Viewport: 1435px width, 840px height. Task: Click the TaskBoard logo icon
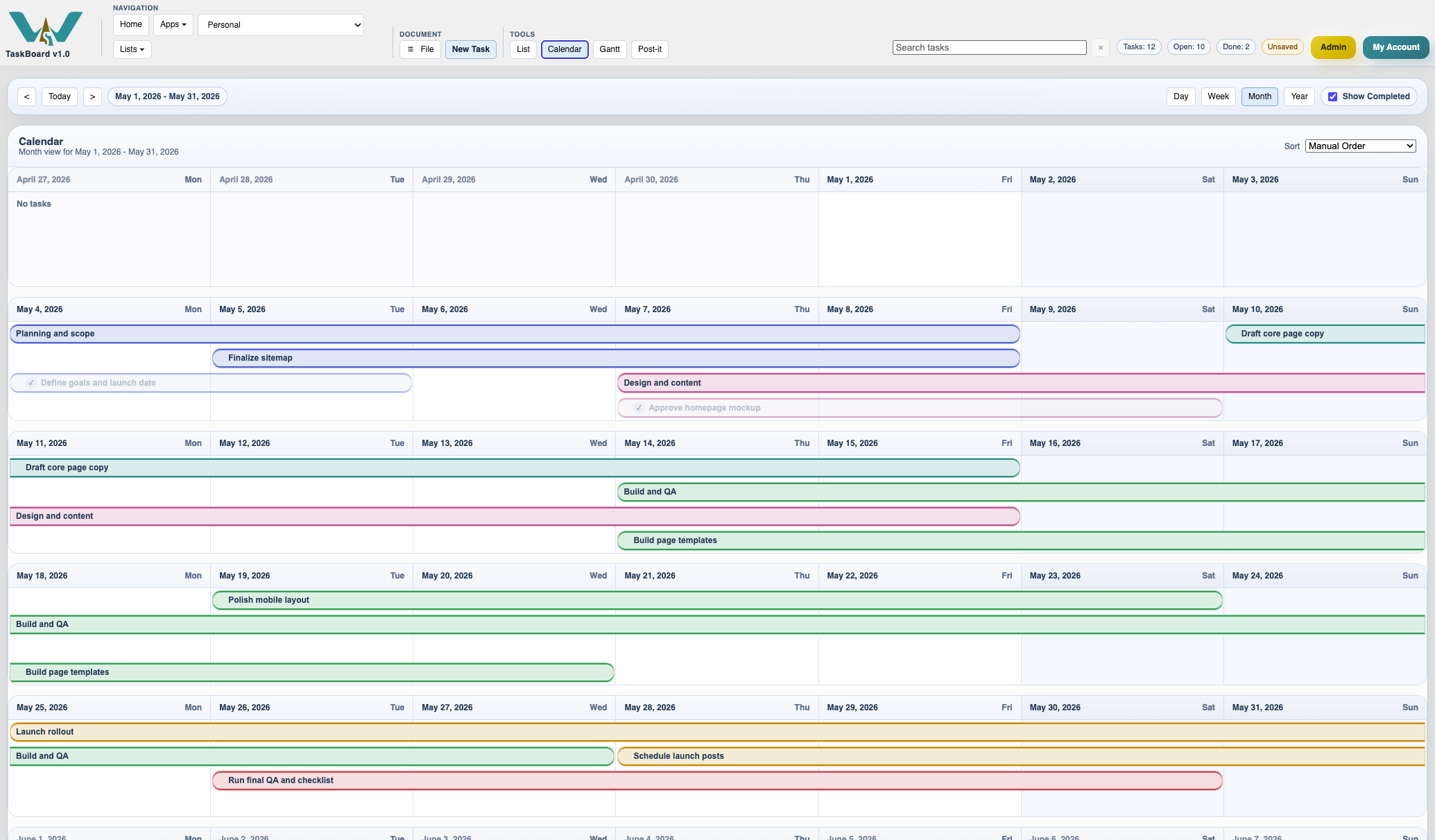(46, 28)
